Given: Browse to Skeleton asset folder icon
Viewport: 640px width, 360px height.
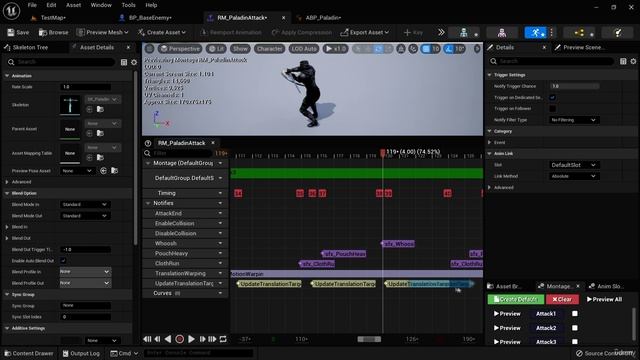Looking at the screenshot, I should click(x=100, y=109).
